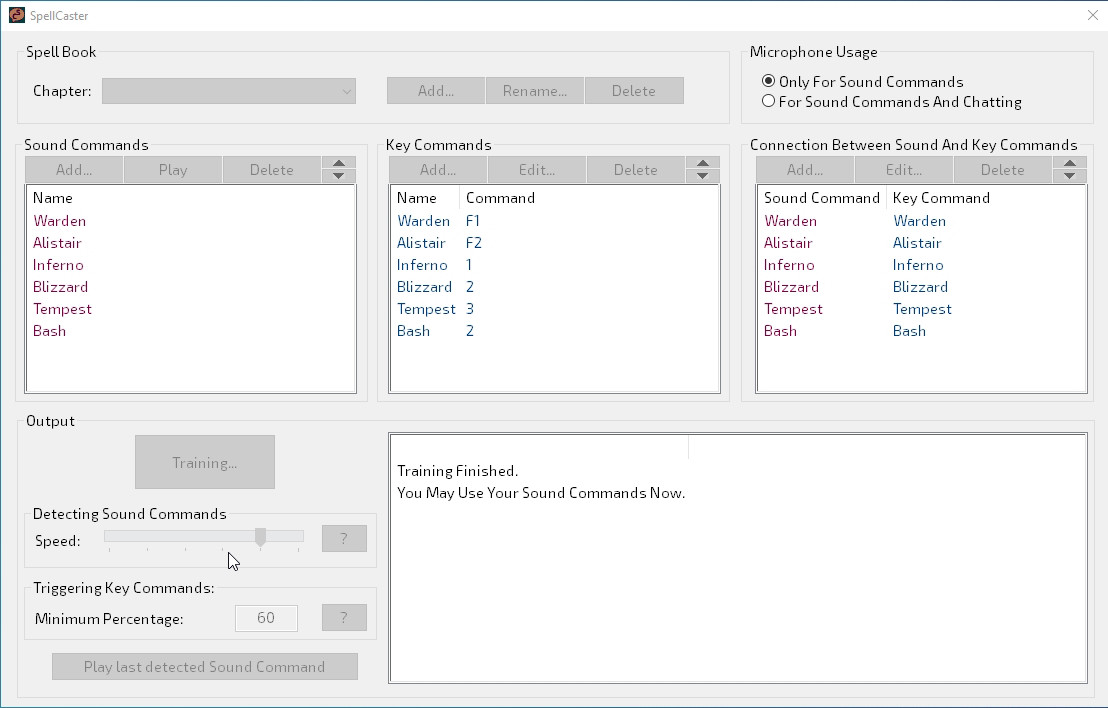Click the Speed slider handle
The height and width of the screenshot is (708, 1108).
click(260, 537)
